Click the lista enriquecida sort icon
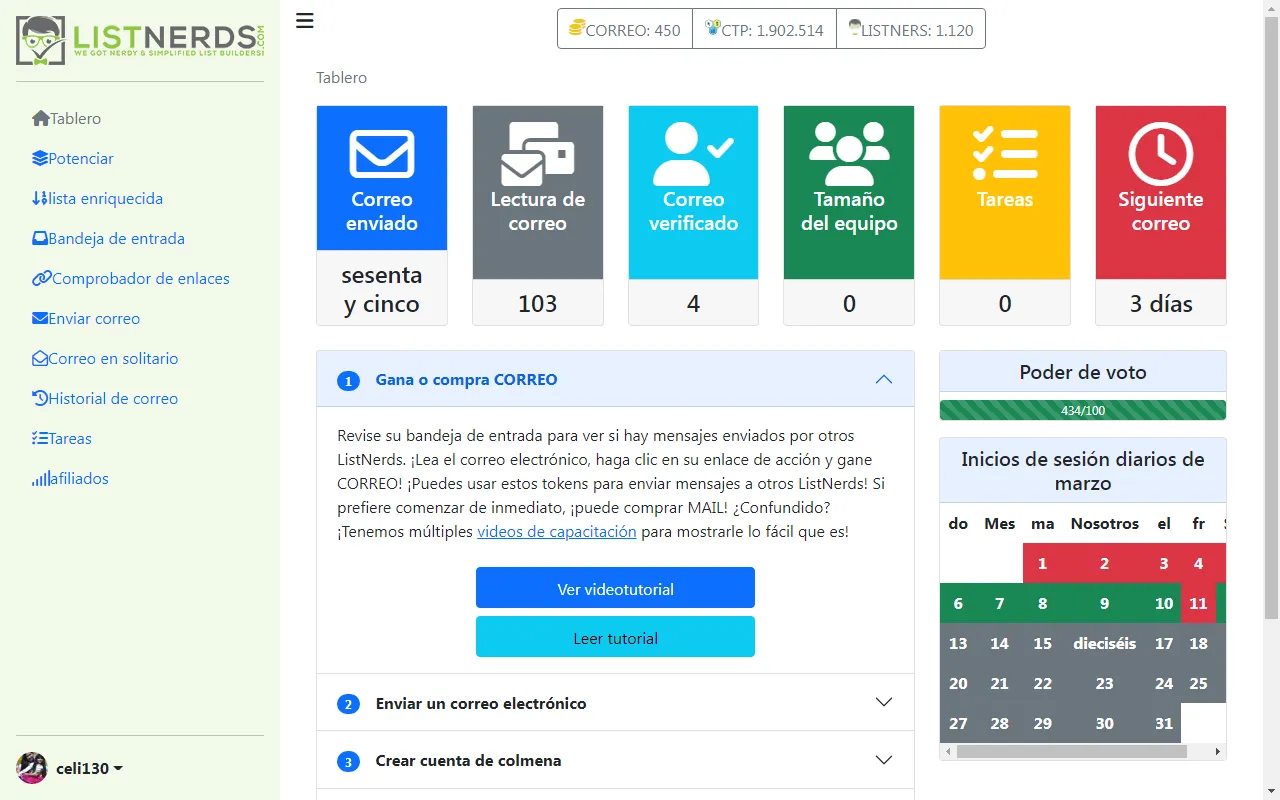Image resolution: width=1280 pixels, height=800 pixels. pyautogui.click(x=40, y=198)
